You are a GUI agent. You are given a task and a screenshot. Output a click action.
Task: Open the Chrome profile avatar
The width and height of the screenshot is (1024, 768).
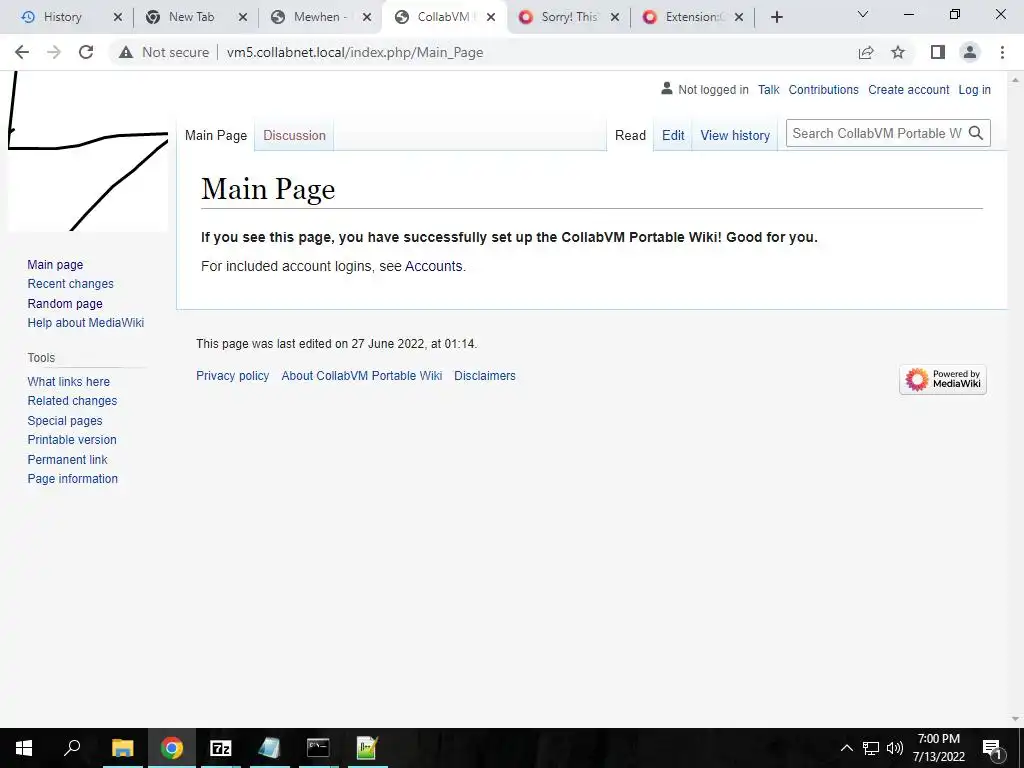coord(970,52)
